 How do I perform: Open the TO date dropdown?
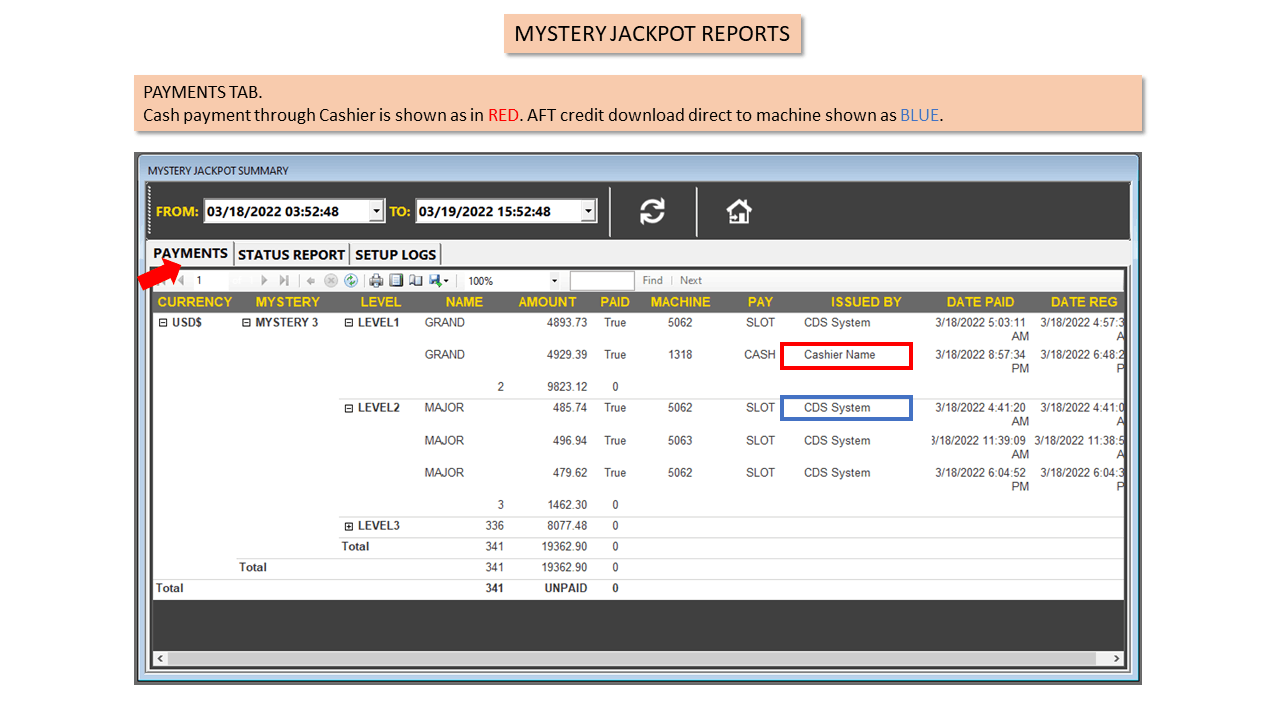tap(588, 211)
